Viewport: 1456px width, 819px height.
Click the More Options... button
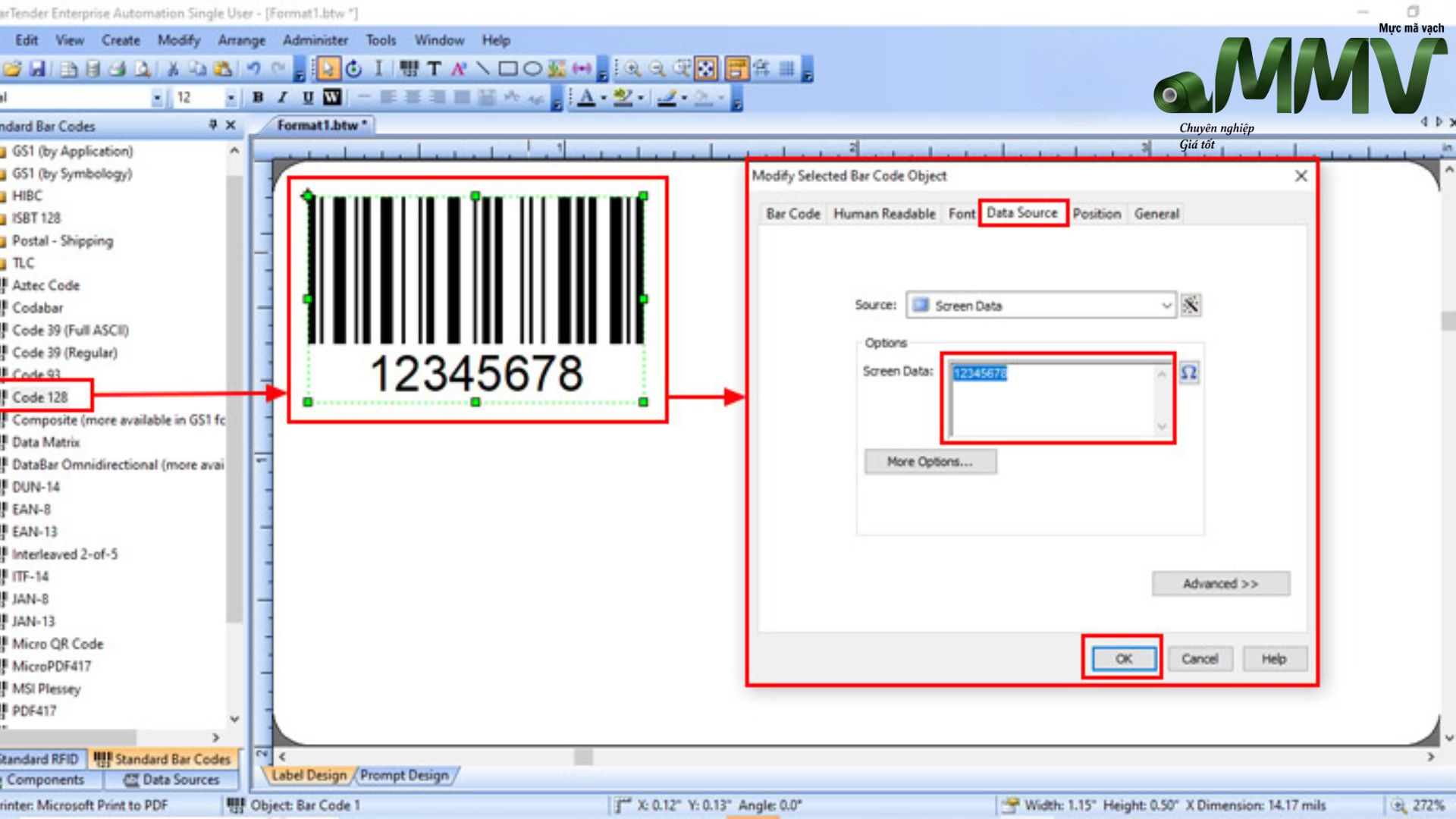pos(930,461)
